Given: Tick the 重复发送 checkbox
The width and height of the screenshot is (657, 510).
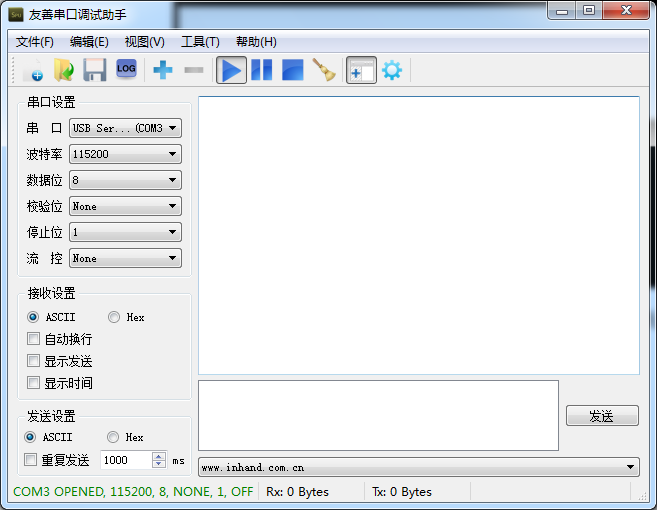Looking at the screenshot, I should click(x=31, y=460).
